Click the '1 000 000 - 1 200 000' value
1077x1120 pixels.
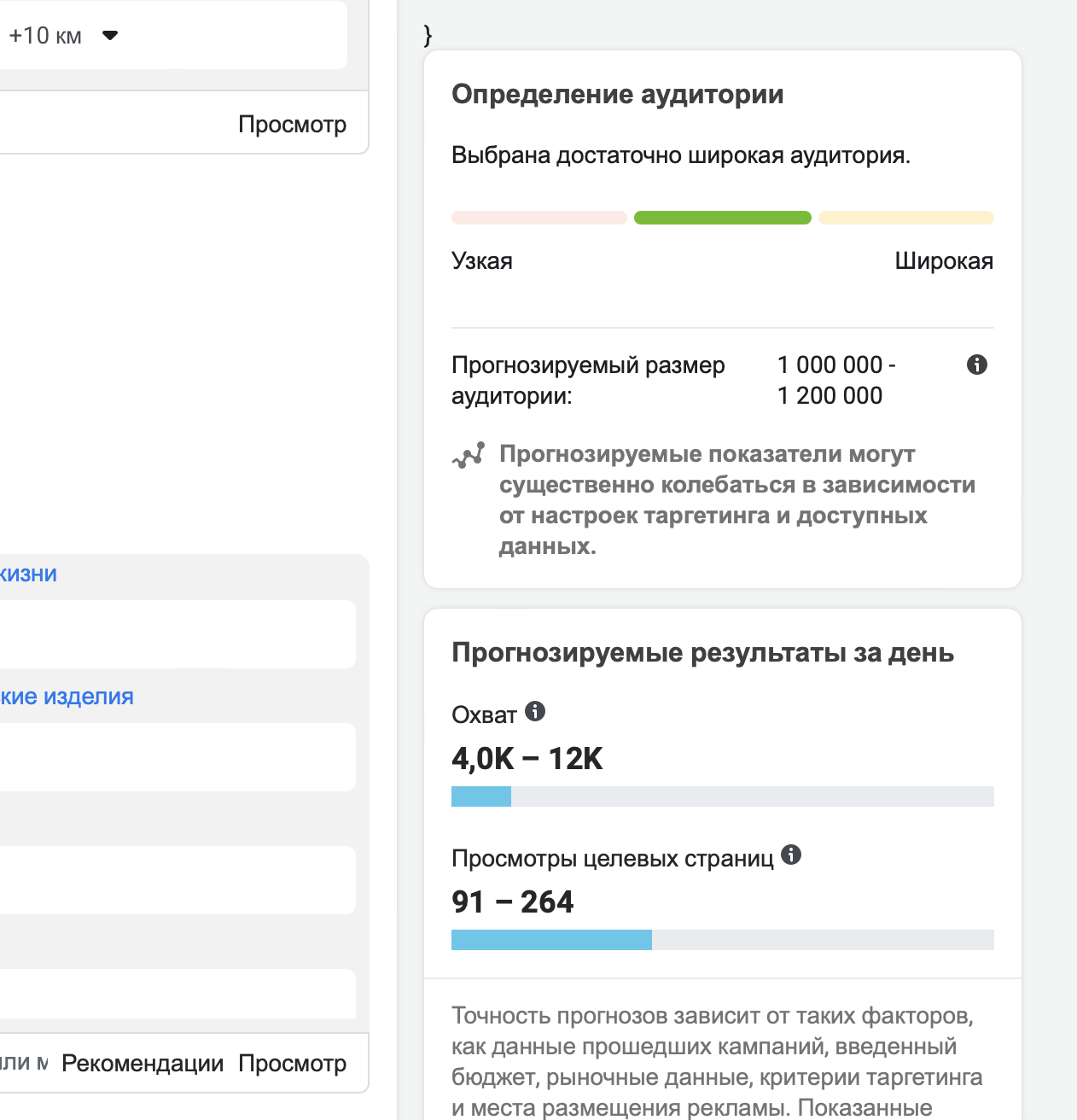836,380
